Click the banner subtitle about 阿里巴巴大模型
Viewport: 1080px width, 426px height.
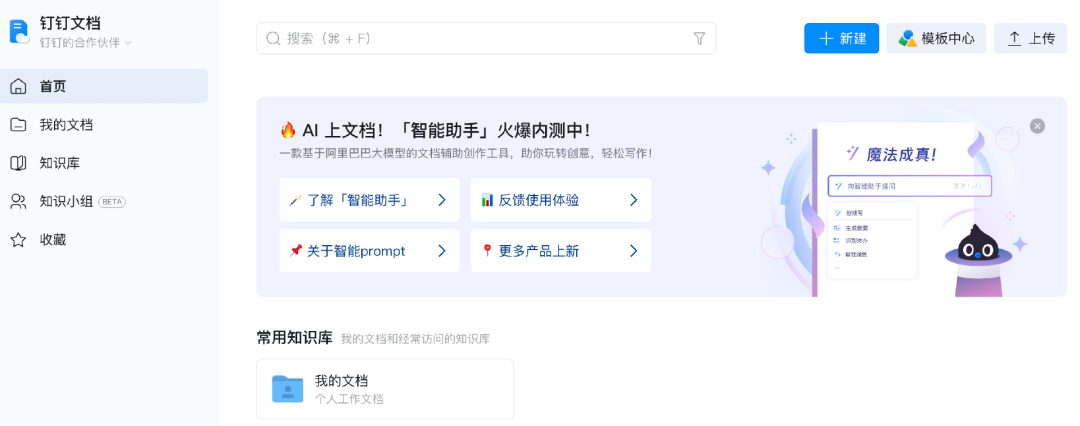point(466,153)
